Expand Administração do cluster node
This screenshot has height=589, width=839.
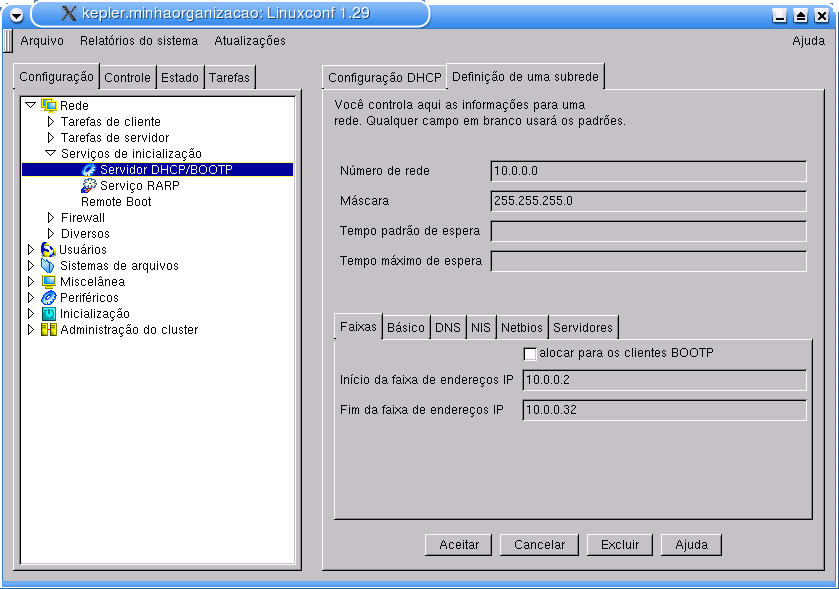[30, 330]
